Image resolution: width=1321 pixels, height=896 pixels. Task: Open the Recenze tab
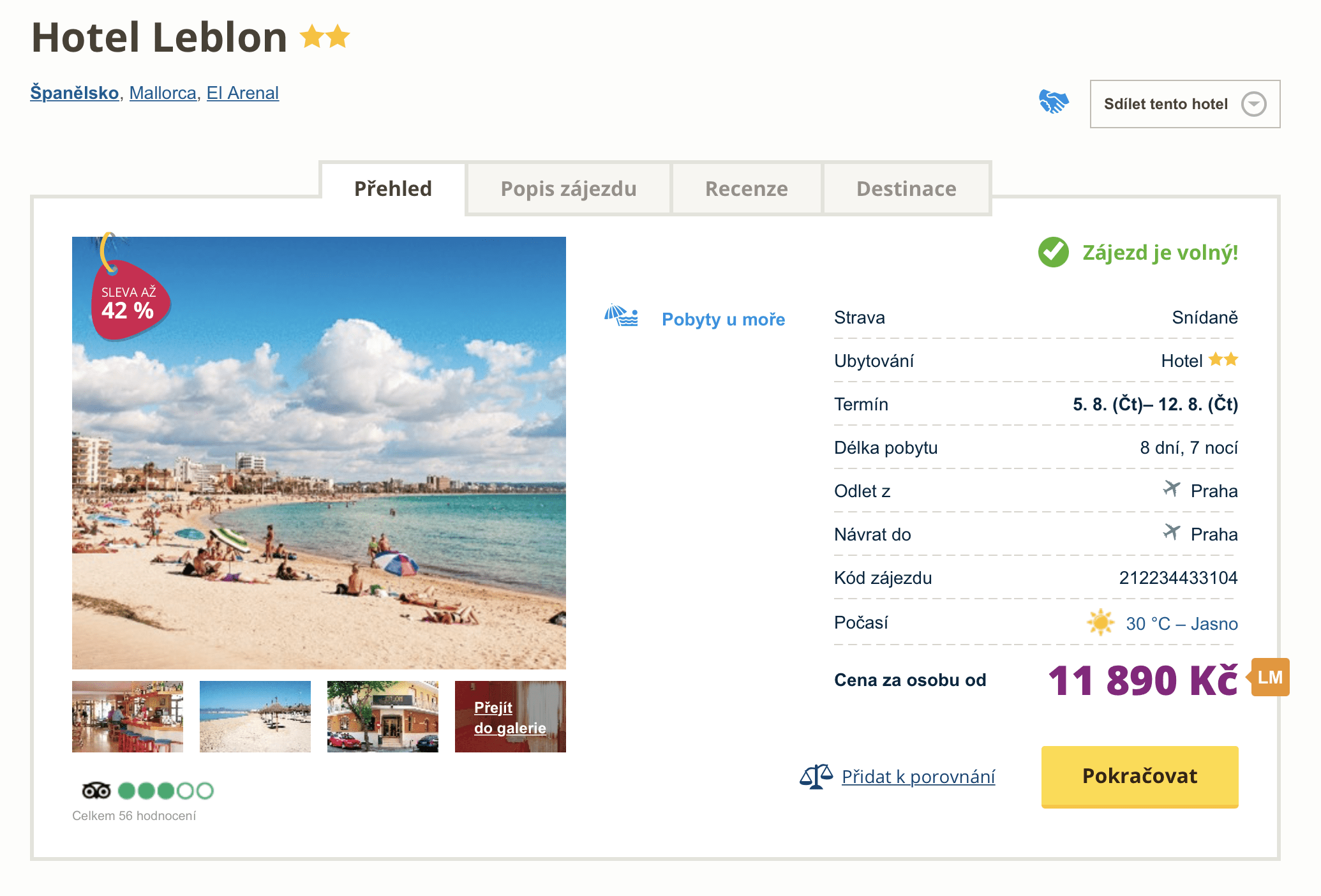coord(746,189)
